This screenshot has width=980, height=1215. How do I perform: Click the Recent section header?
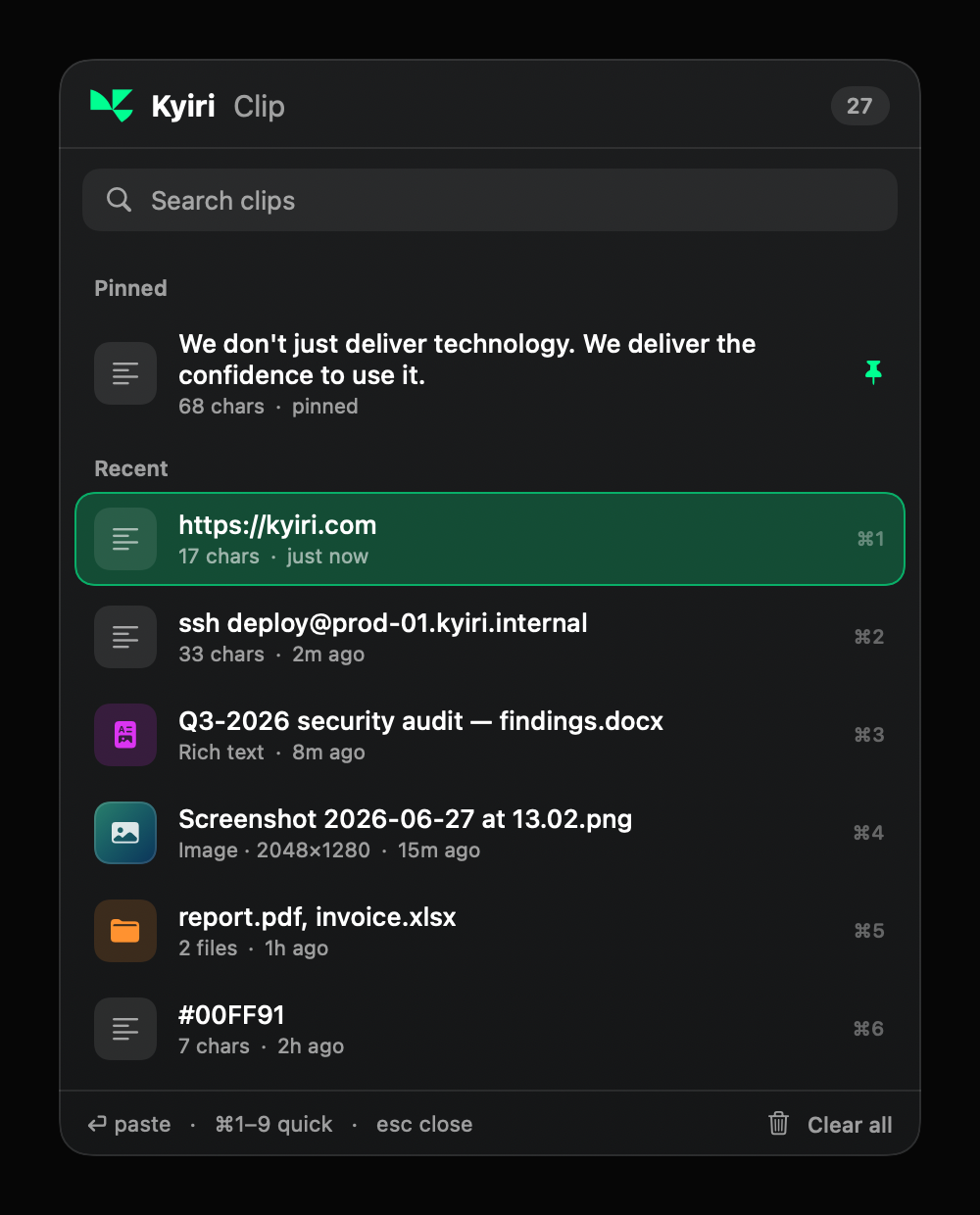131,468
